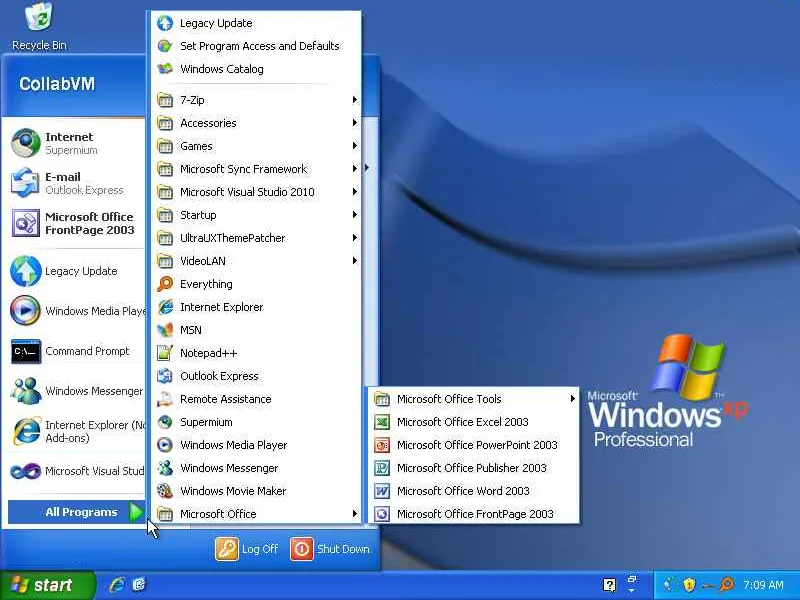
Task: Expand the Games folder
Action: pos(257,146)
